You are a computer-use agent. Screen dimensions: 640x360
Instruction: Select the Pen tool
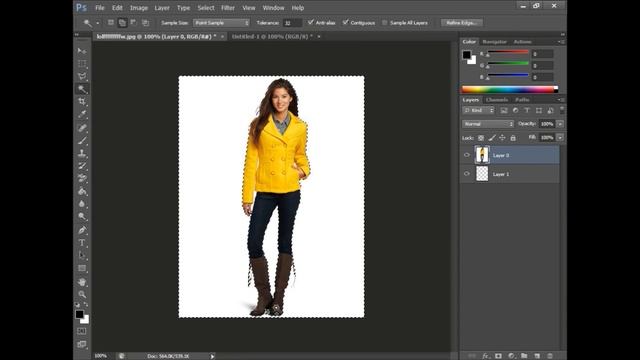click(82, 230)
